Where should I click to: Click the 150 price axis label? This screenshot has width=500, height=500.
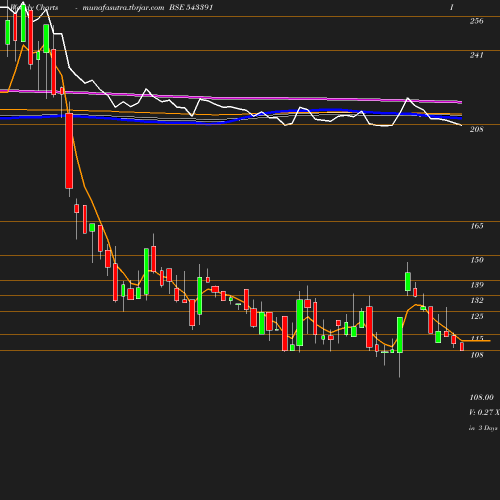click(x=477, y=260)
